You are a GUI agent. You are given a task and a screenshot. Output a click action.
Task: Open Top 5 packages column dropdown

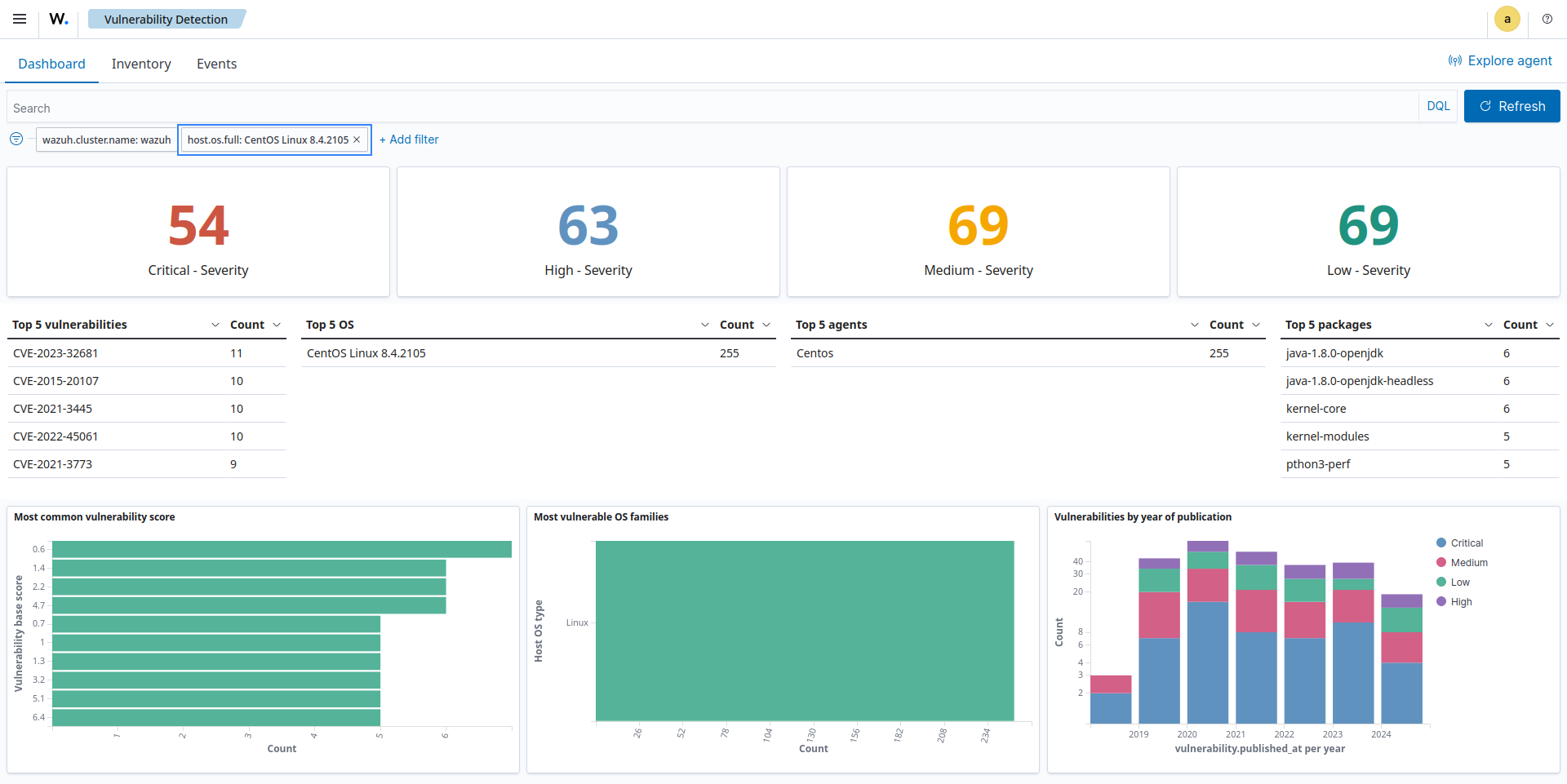[x=1489, y=325]
